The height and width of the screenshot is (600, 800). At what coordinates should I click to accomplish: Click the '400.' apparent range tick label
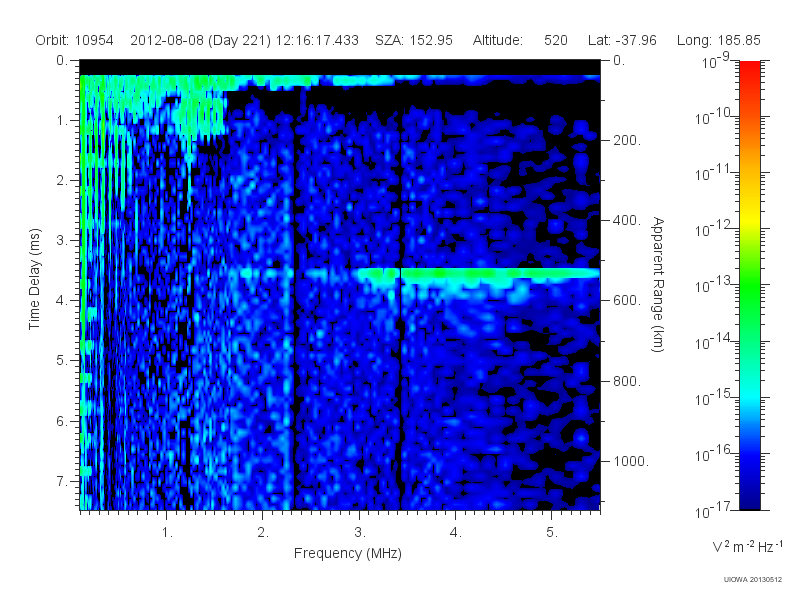pos(627,220)
